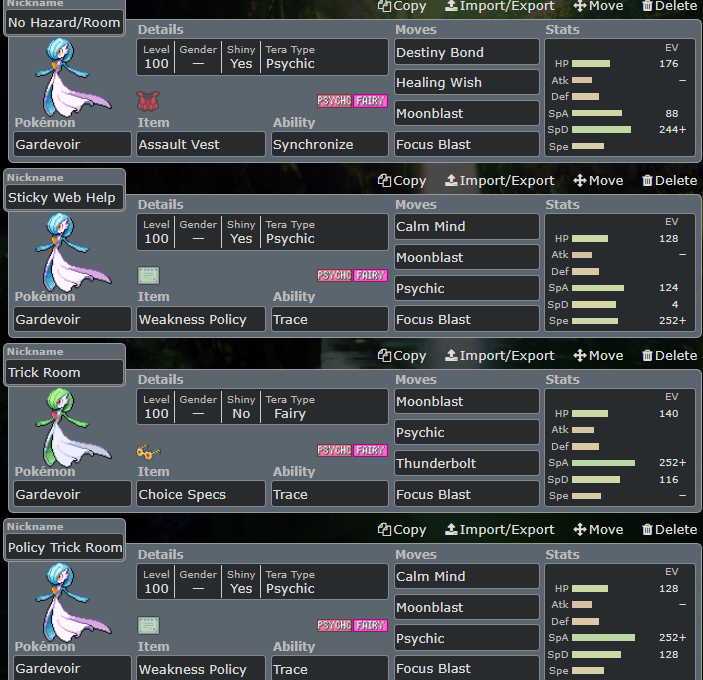Copy the Sticky Web Help set
The width and height of the screenshot is (703, 680).
coord(402,181)
